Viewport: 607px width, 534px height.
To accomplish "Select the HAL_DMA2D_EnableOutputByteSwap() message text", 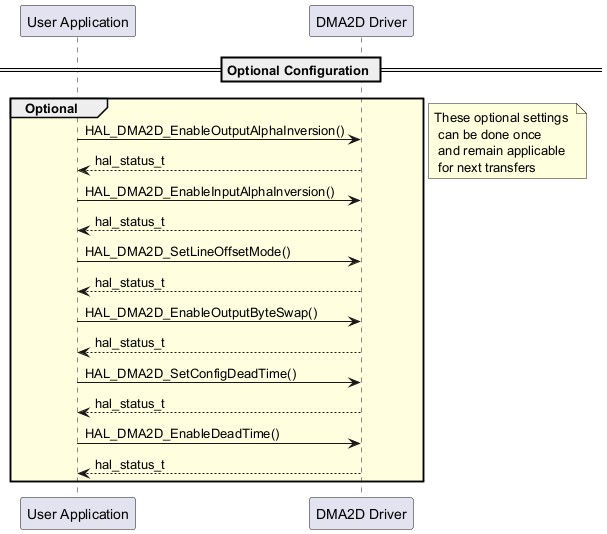I will [201, 312].
